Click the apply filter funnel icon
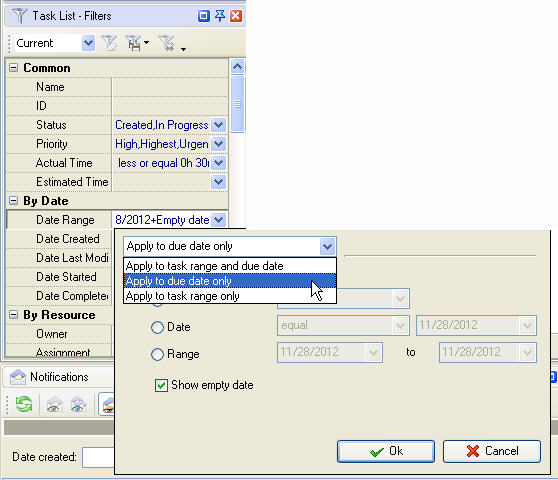The width and height of the screenshot is (558, 480). point(109,43)
